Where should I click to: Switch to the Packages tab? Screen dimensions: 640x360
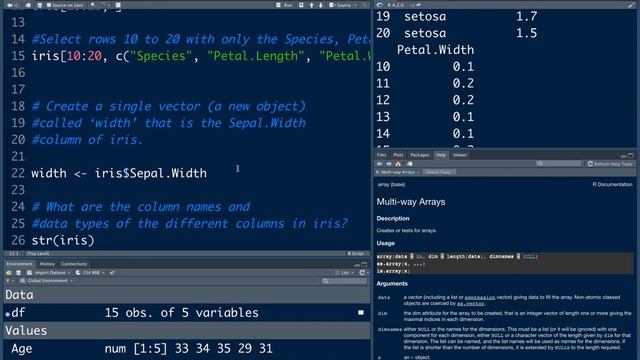[x=420, y=155]
